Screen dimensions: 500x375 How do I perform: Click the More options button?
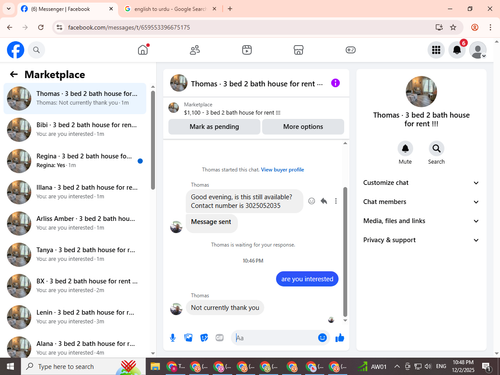[x=303, y=127]
